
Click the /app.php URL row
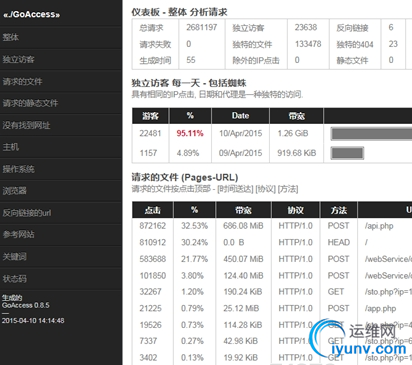(x=380, y=309)
